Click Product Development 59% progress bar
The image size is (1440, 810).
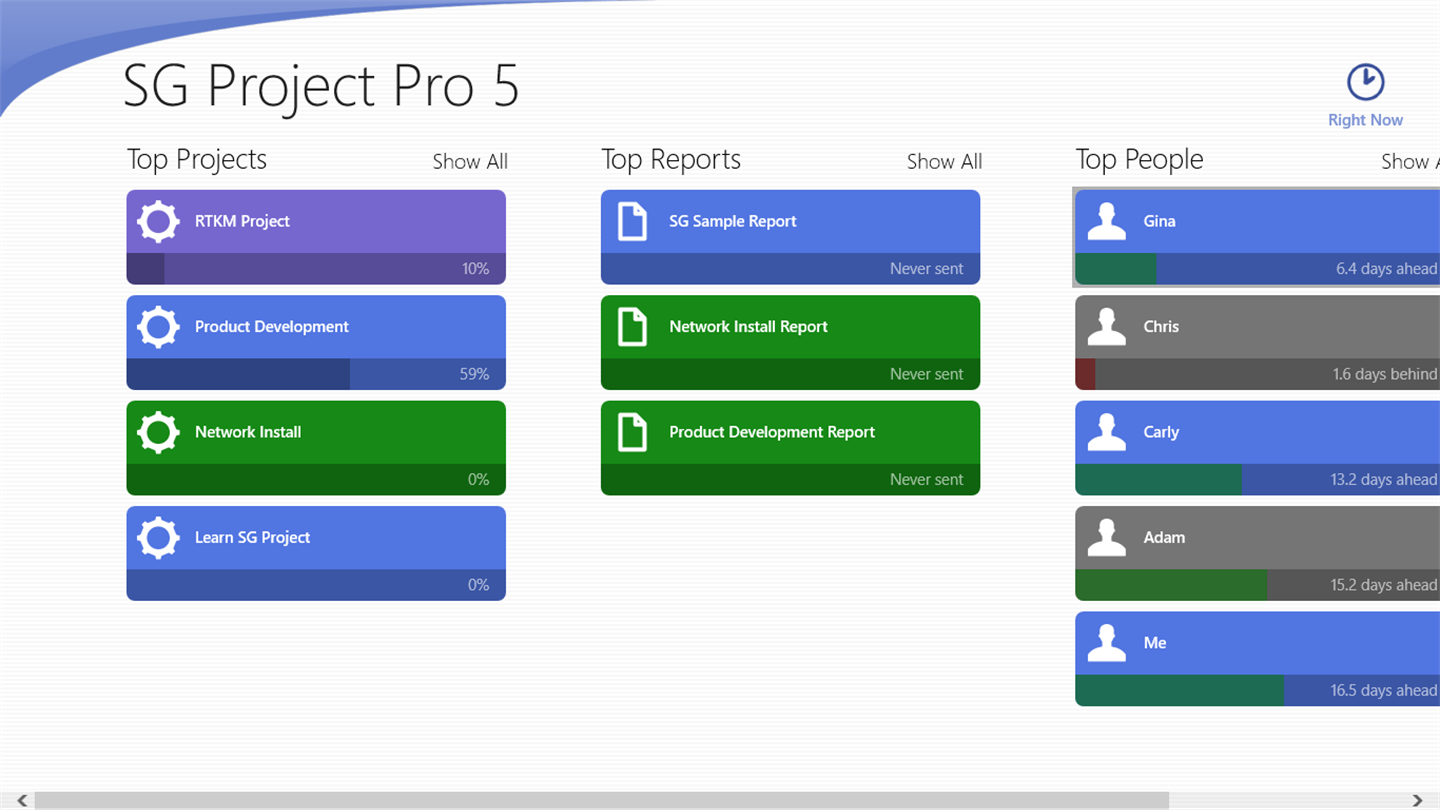tap(316, 374)
